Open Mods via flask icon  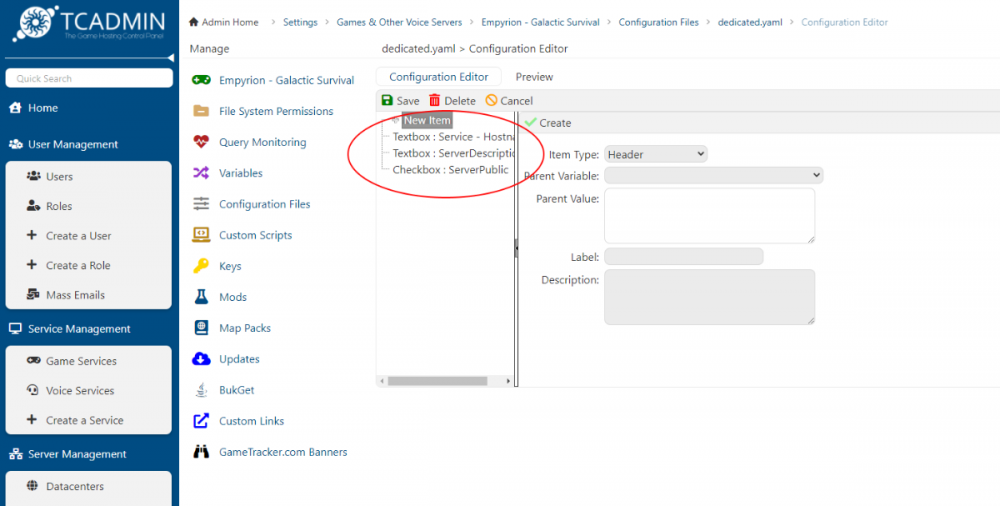(x=201, y=297)
